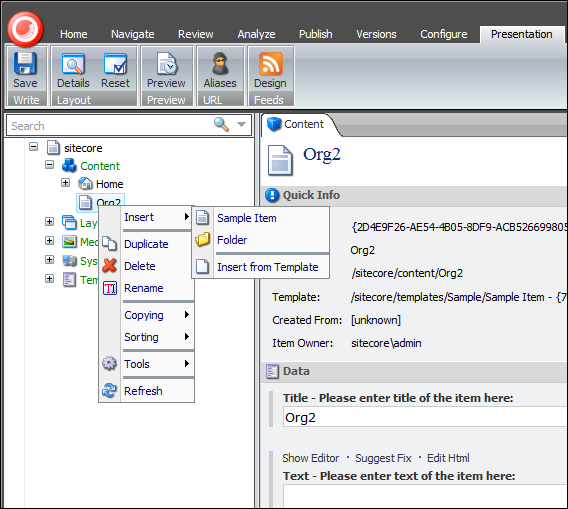Collapse the Content tree node

50,165
